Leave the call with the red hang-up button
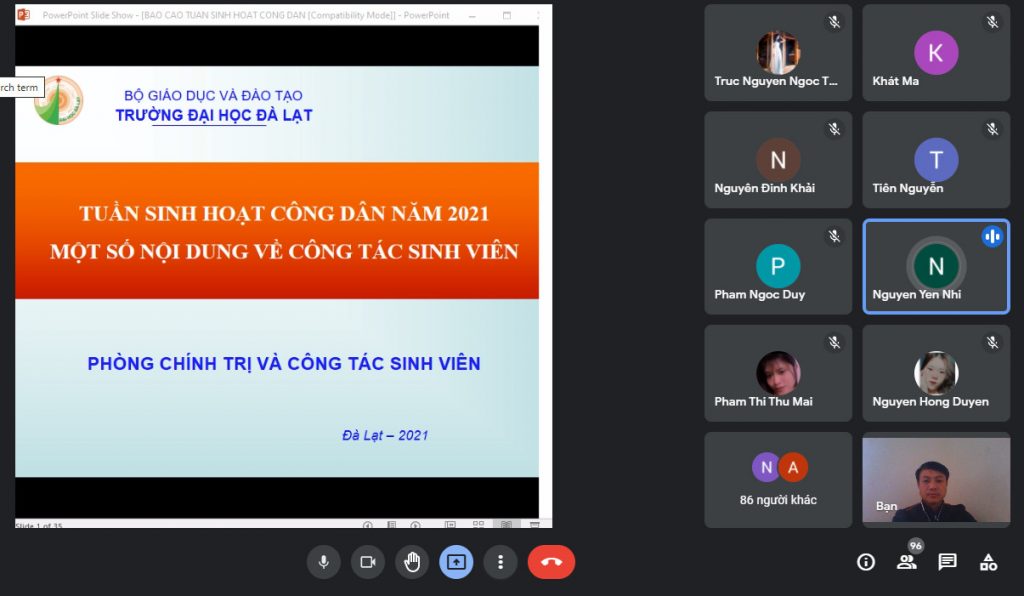This screenshot has height=596, width=1024. 551,562
